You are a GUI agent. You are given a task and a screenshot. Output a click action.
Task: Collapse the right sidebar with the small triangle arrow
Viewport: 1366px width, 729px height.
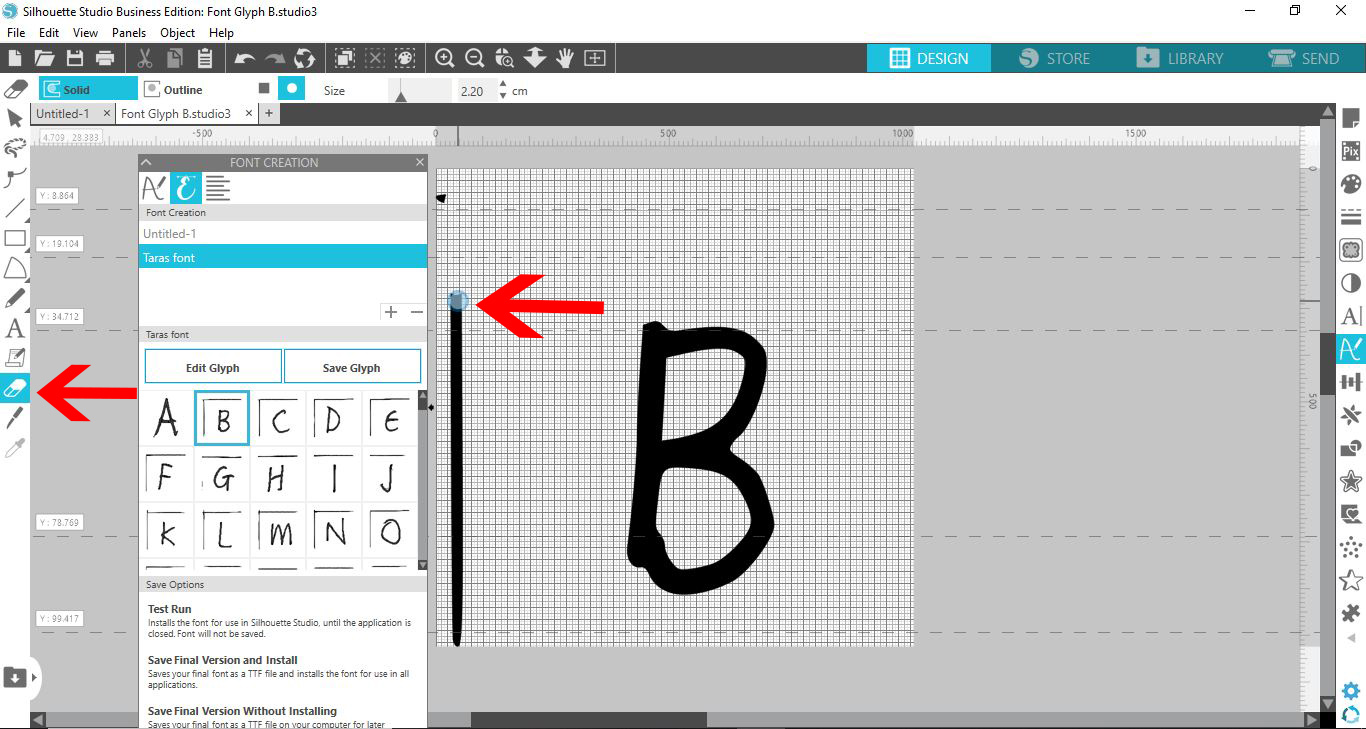coord(1351,638)
